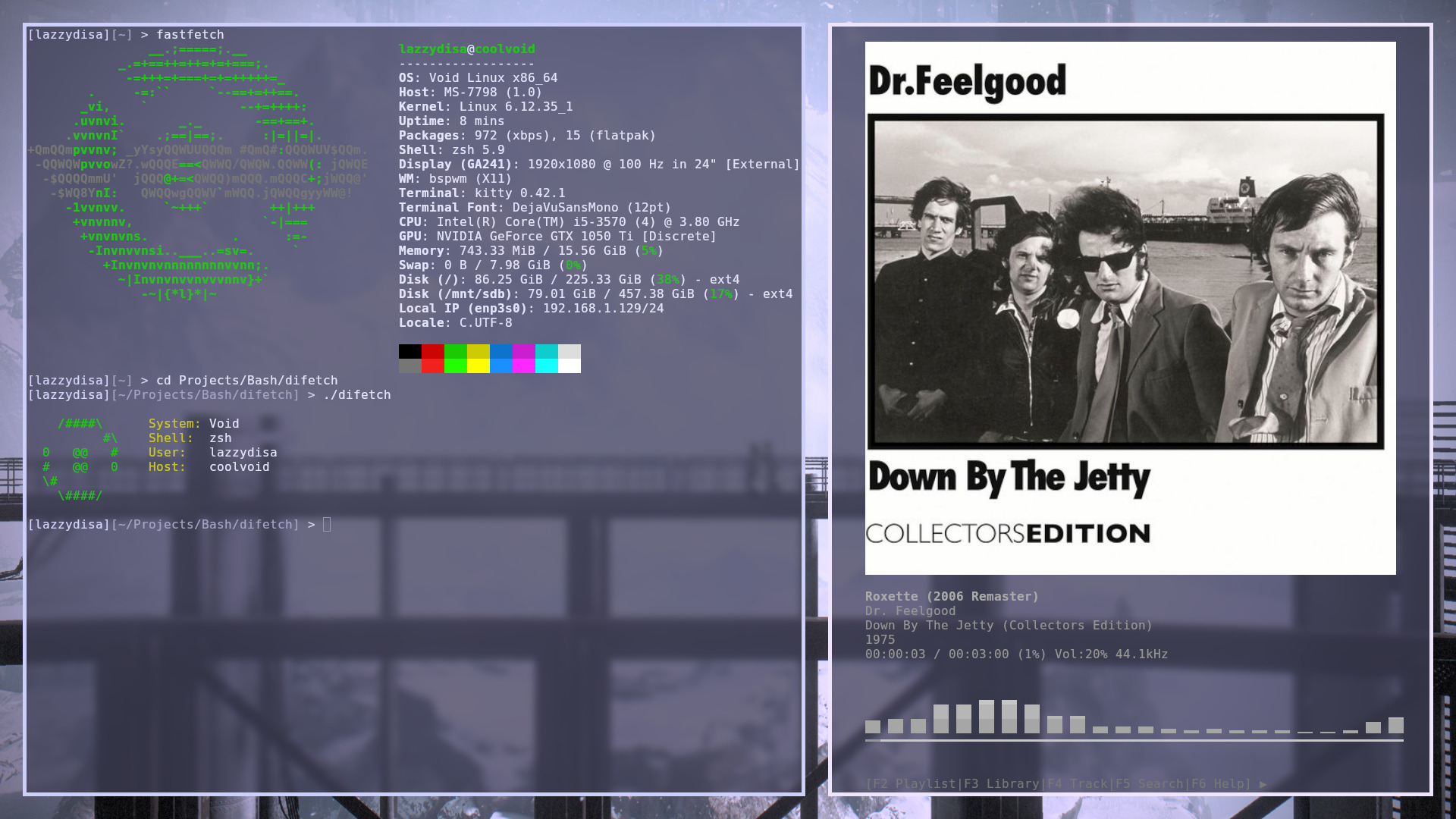Click the bright cyan palette swatch

tap(547, 366)
